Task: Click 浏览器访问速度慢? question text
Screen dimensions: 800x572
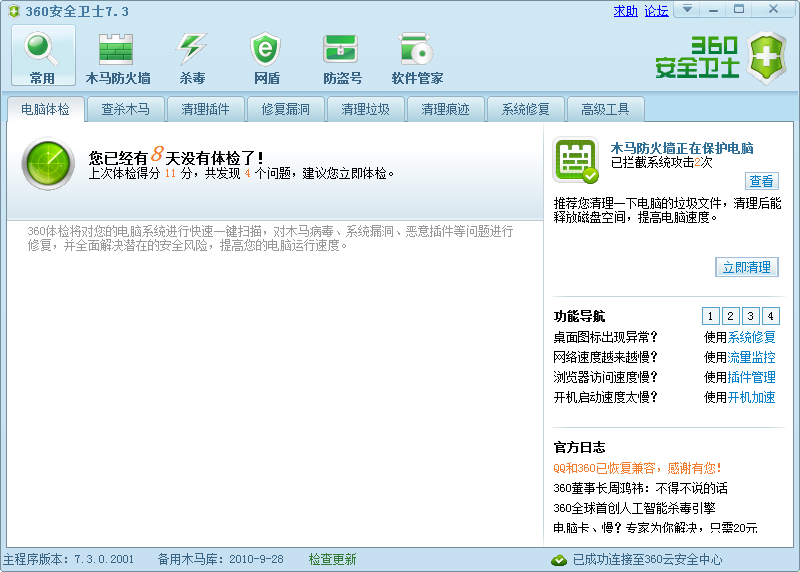Action: 606,377
